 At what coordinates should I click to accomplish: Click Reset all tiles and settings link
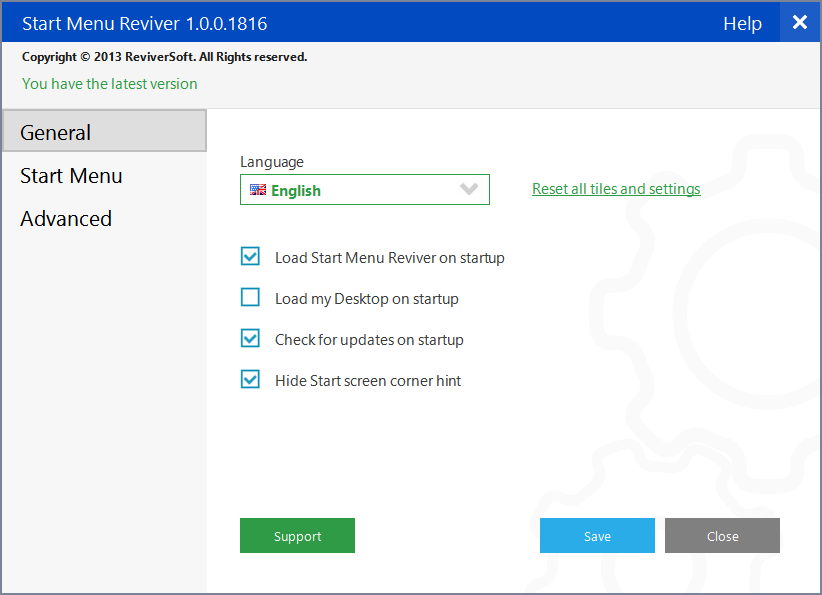click(x=616, y=189)
